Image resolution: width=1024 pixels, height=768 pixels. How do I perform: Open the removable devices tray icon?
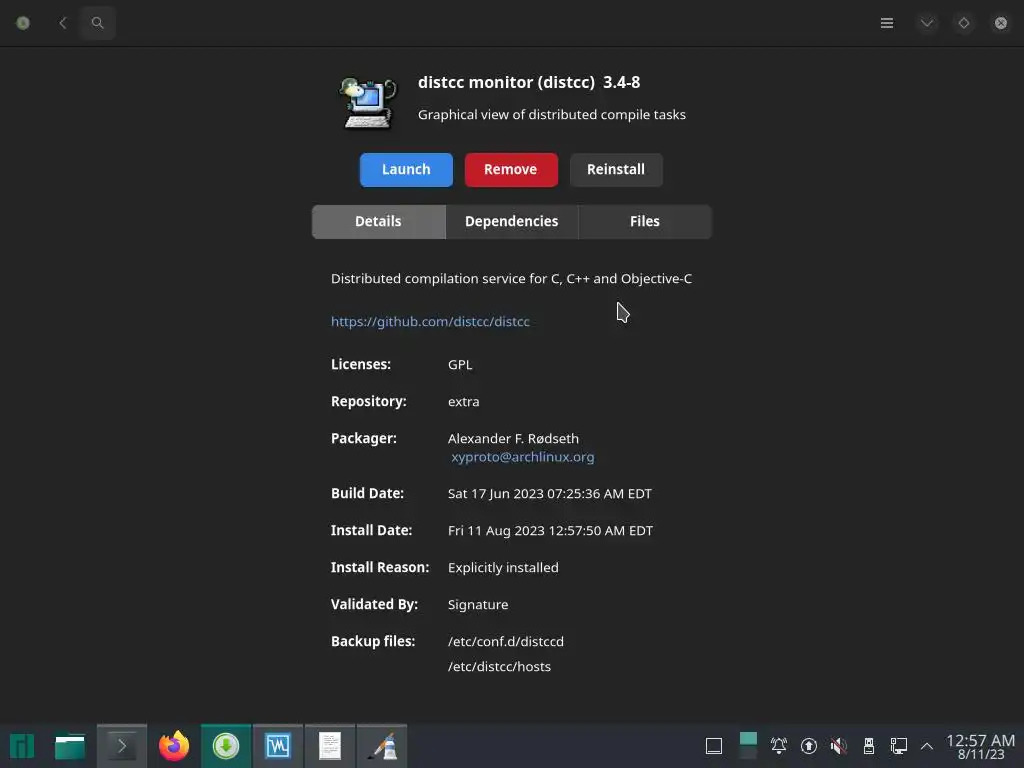(869, 746)
